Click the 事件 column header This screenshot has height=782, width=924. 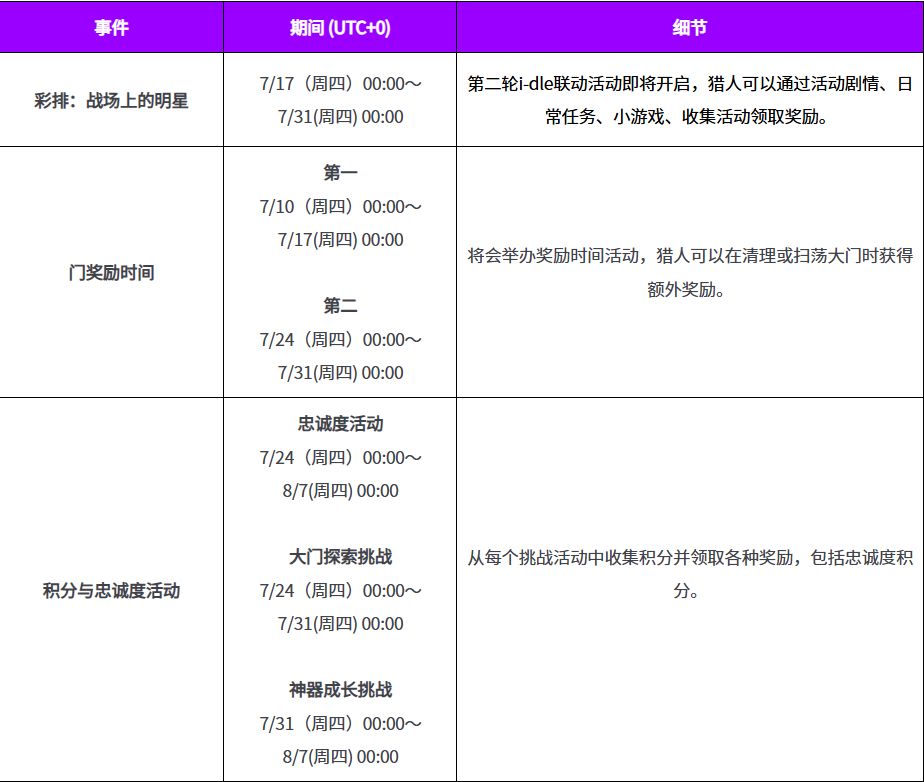[111, 27]
